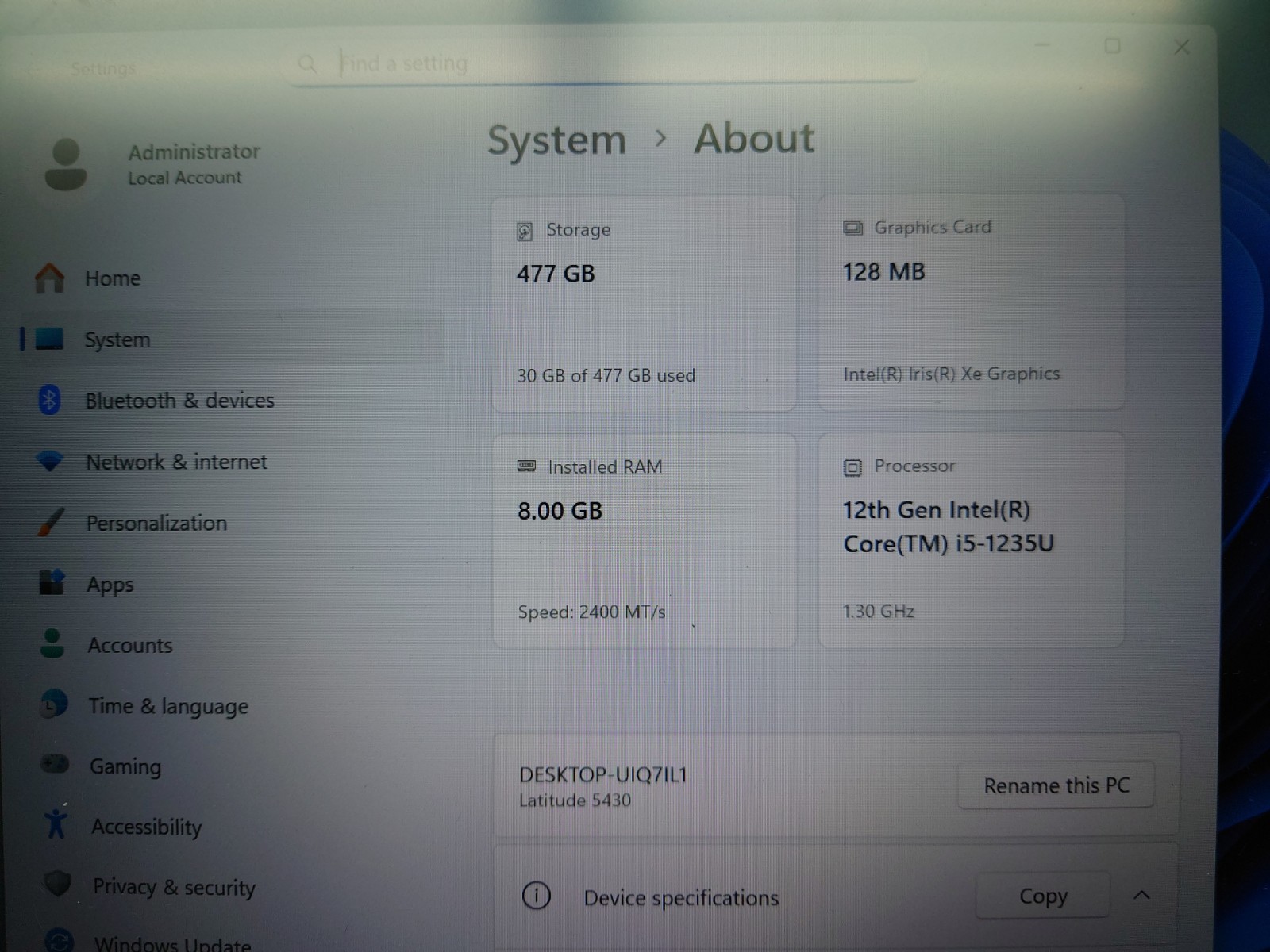Close the Settings window

pyautogui.click(x=1182, y=47)
